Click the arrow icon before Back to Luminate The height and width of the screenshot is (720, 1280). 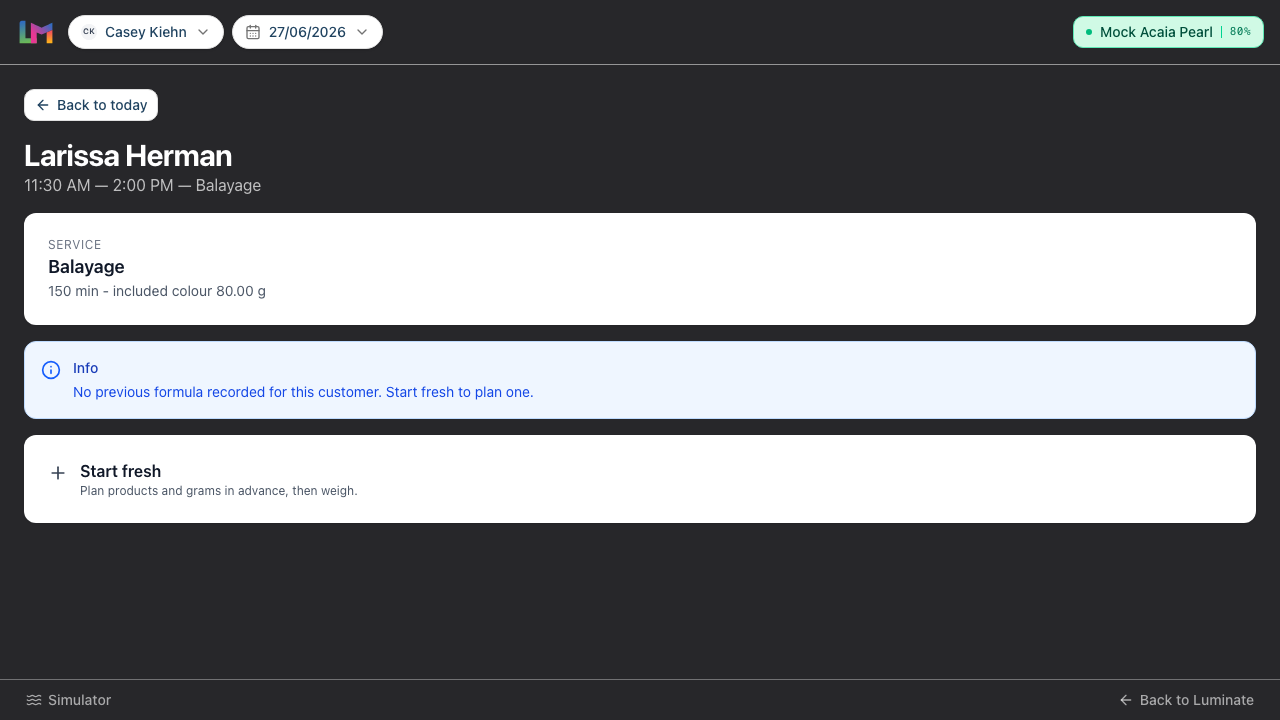[x=1126, y=700]
